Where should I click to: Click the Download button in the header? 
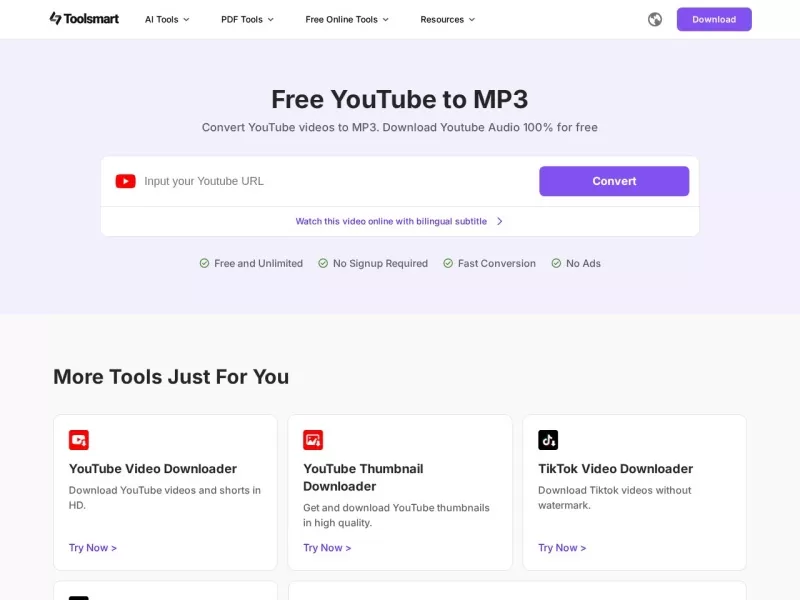click(714, 19)
